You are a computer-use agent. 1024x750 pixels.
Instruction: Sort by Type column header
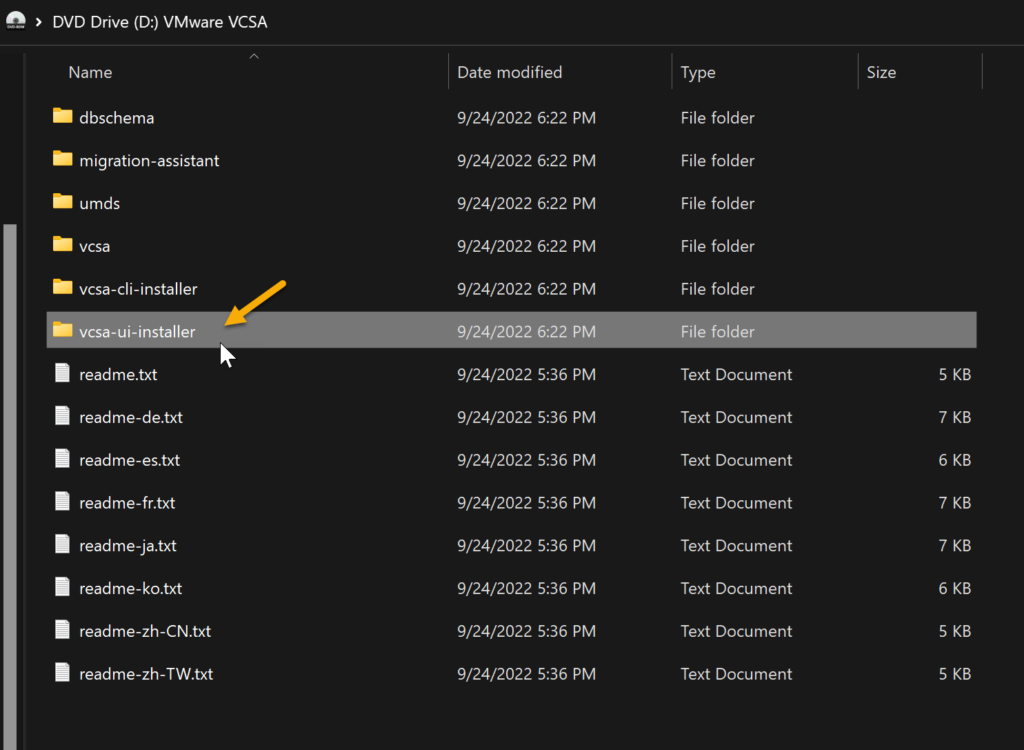coord(698,73)
